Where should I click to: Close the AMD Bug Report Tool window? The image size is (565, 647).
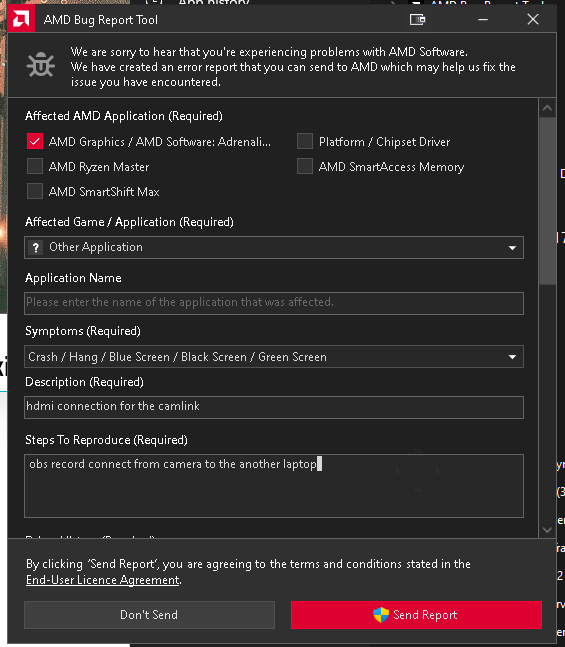coord(533,19)
